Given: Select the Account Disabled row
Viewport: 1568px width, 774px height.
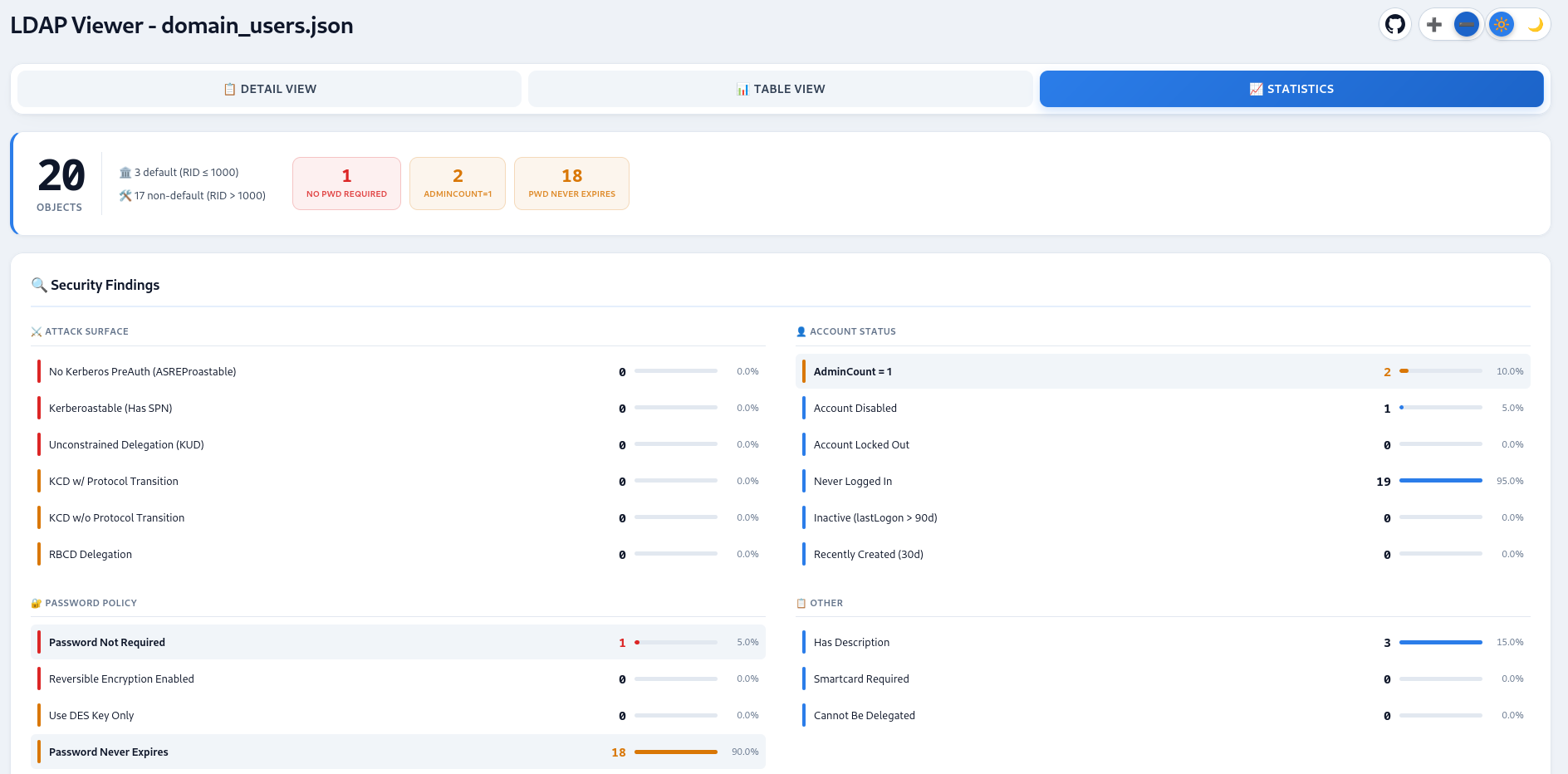Looking at the screenshot, I should [1163, 408].
